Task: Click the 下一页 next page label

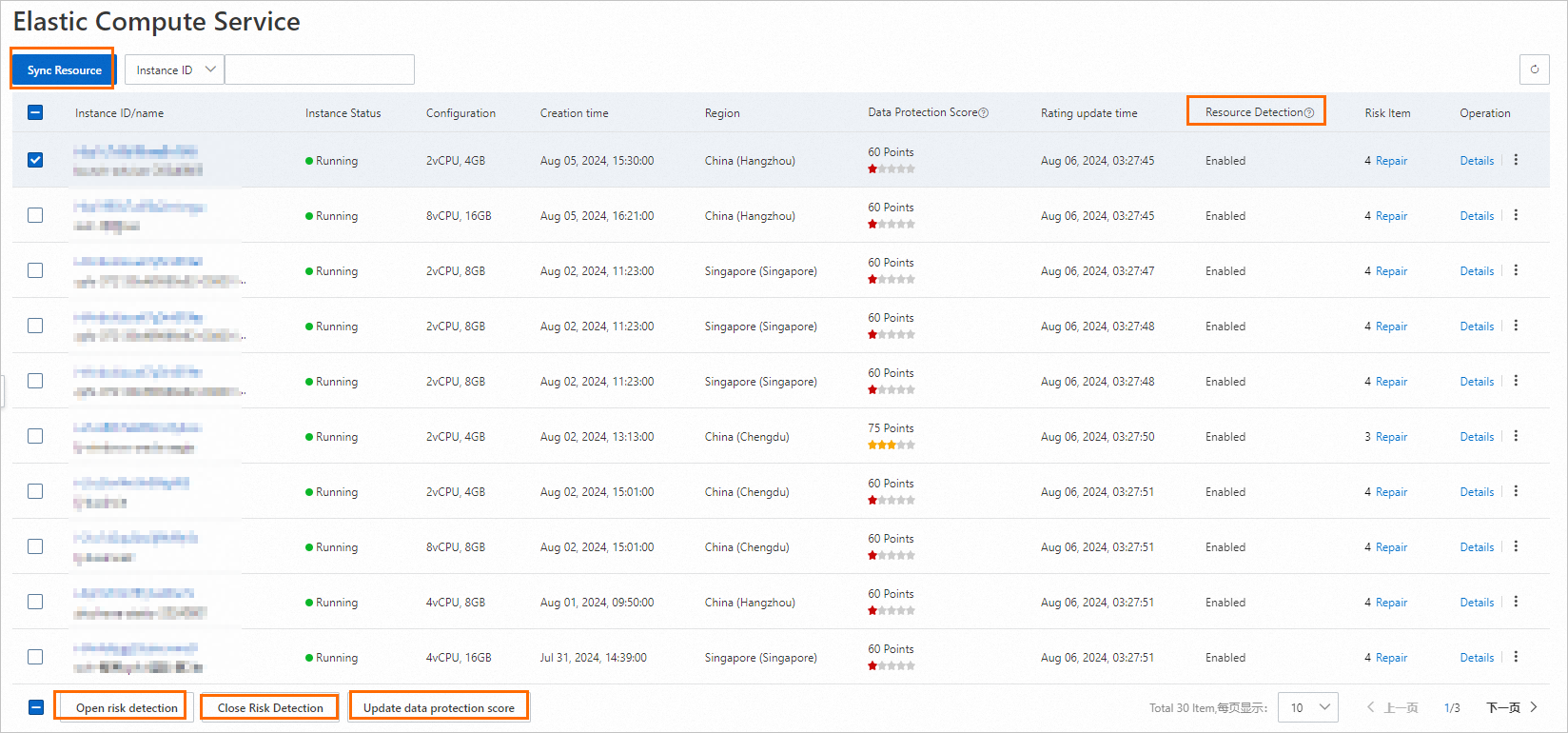Action: (x=1503, y=707)
